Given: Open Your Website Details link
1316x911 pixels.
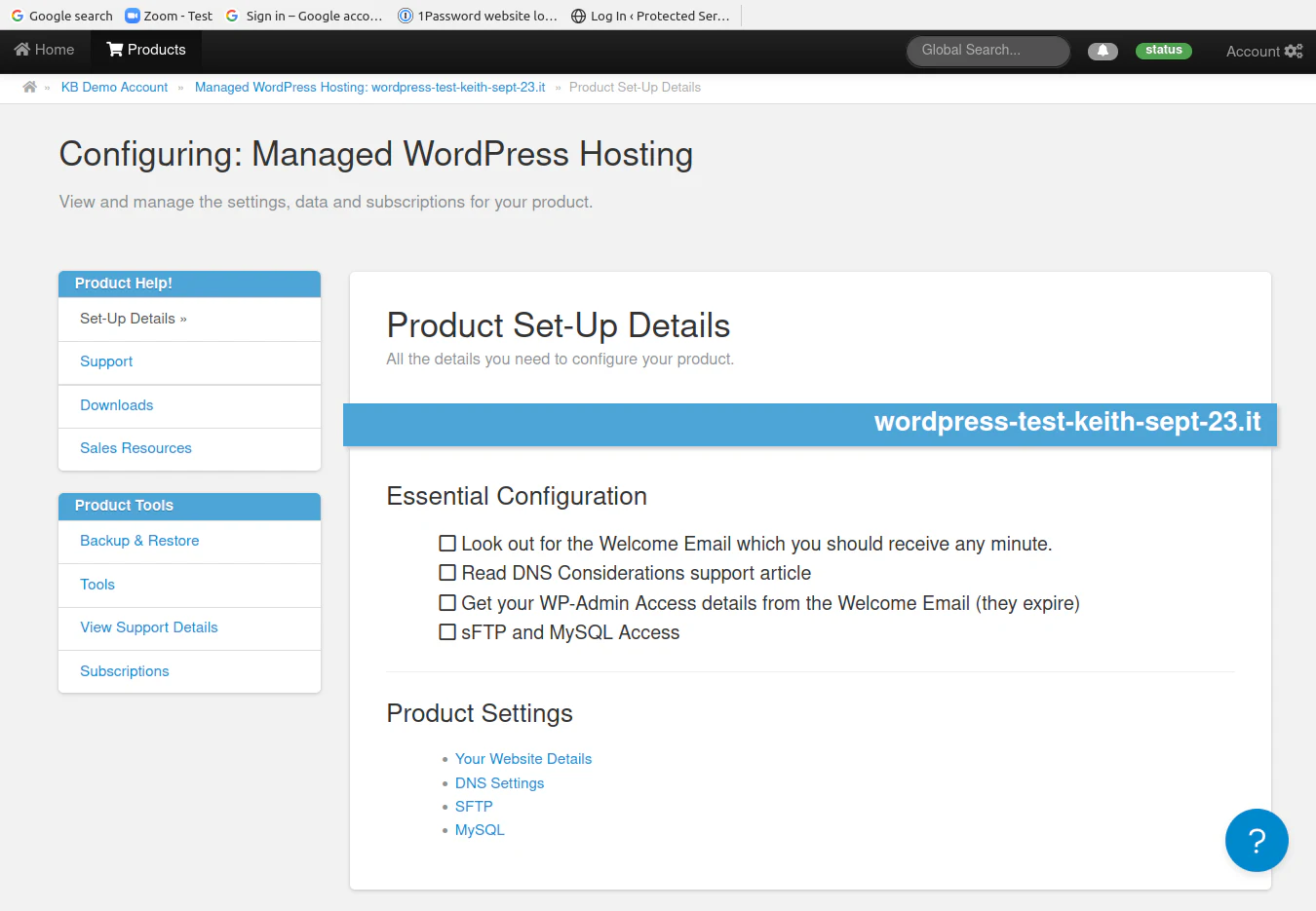Looking at the screenshot, I should click(x=523, y=759).
